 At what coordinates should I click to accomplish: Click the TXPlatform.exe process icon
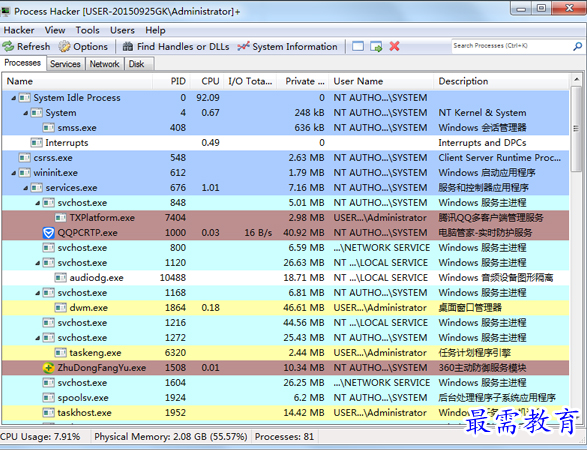(61, 218)
